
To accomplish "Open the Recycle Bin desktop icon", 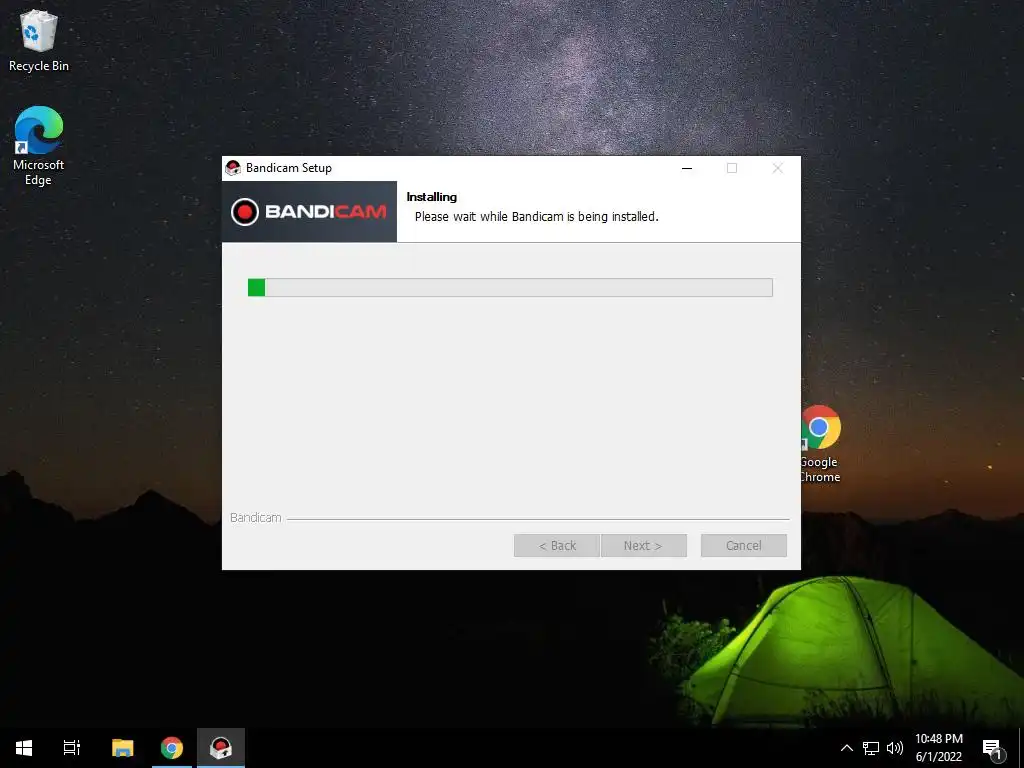I will click(x=39, y=40).
